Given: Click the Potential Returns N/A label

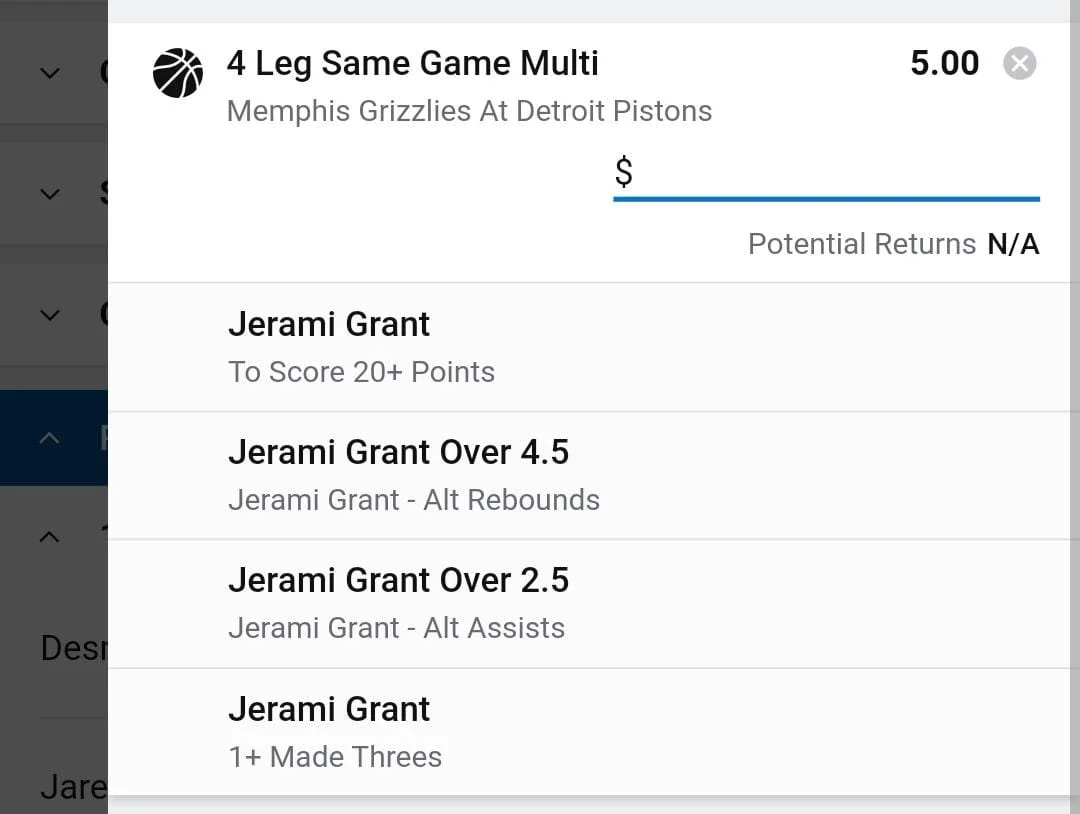Looking at the screenshot, I should (x=893, y=244).
